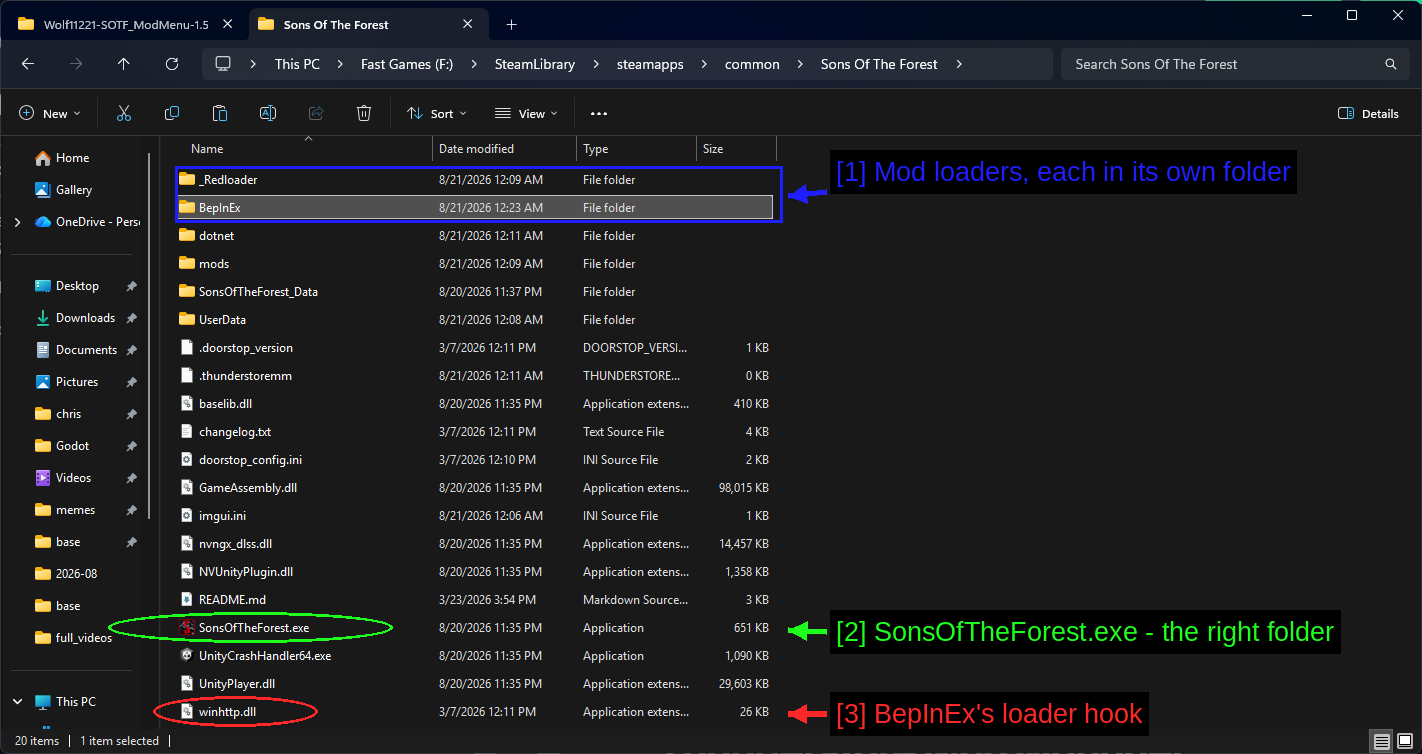Image resolution: width=1422 pixels, height=754 pixels.
Task: Add a new tab with the plus button
Action: (x=511, y=24)
